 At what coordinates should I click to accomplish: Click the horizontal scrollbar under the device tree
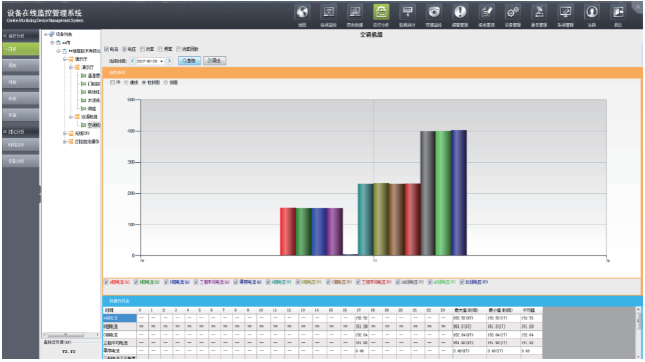(71, 335)
